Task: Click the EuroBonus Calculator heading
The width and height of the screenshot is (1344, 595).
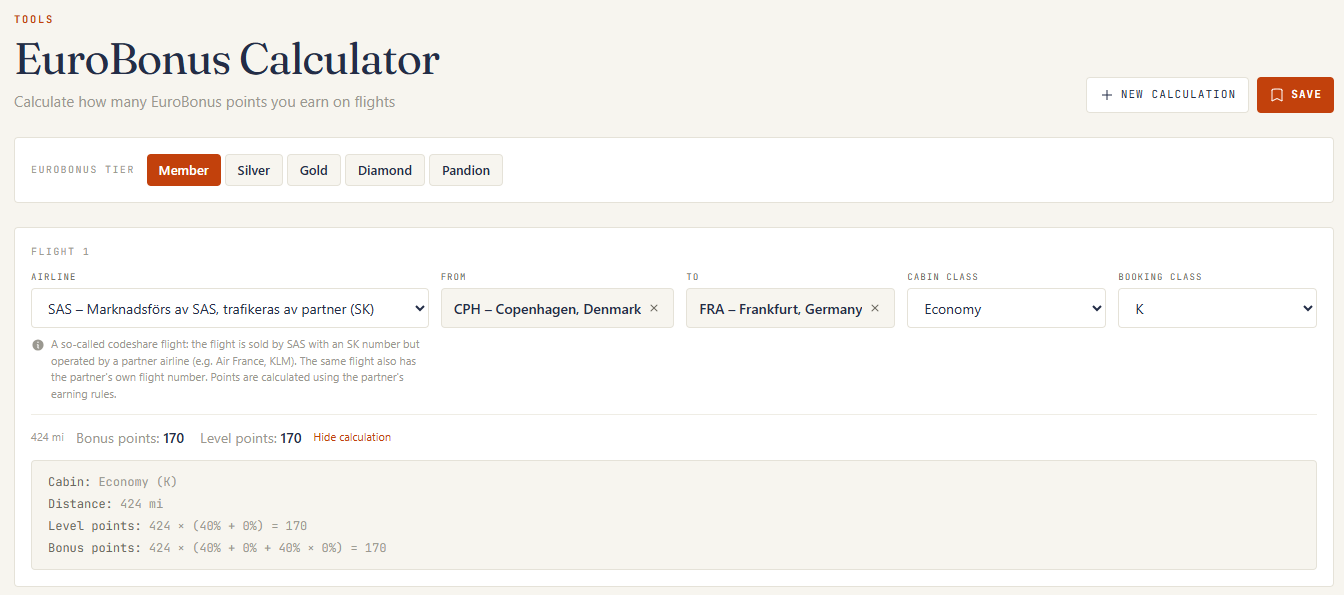Action: (227, 60)
